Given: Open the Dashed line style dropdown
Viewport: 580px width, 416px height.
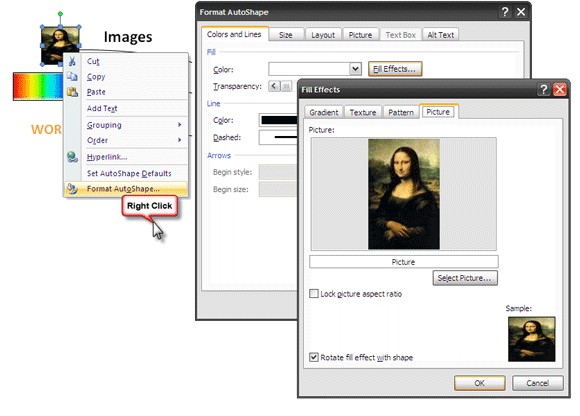Looking at the screenshot, I should point(279,137).
